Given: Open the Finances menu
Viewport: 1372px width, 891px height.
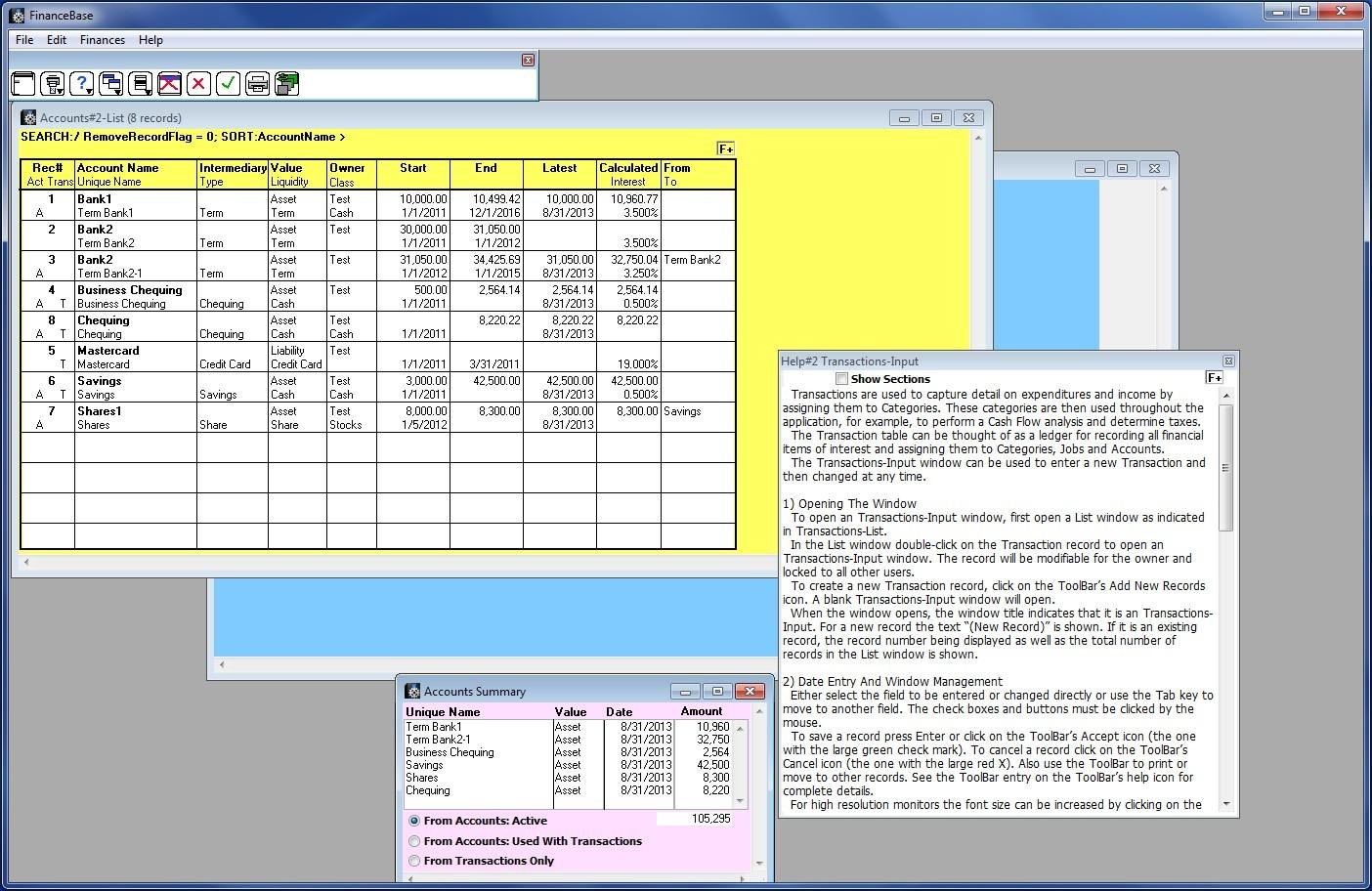Looking at the screenshot, I should tap(102, 40).
